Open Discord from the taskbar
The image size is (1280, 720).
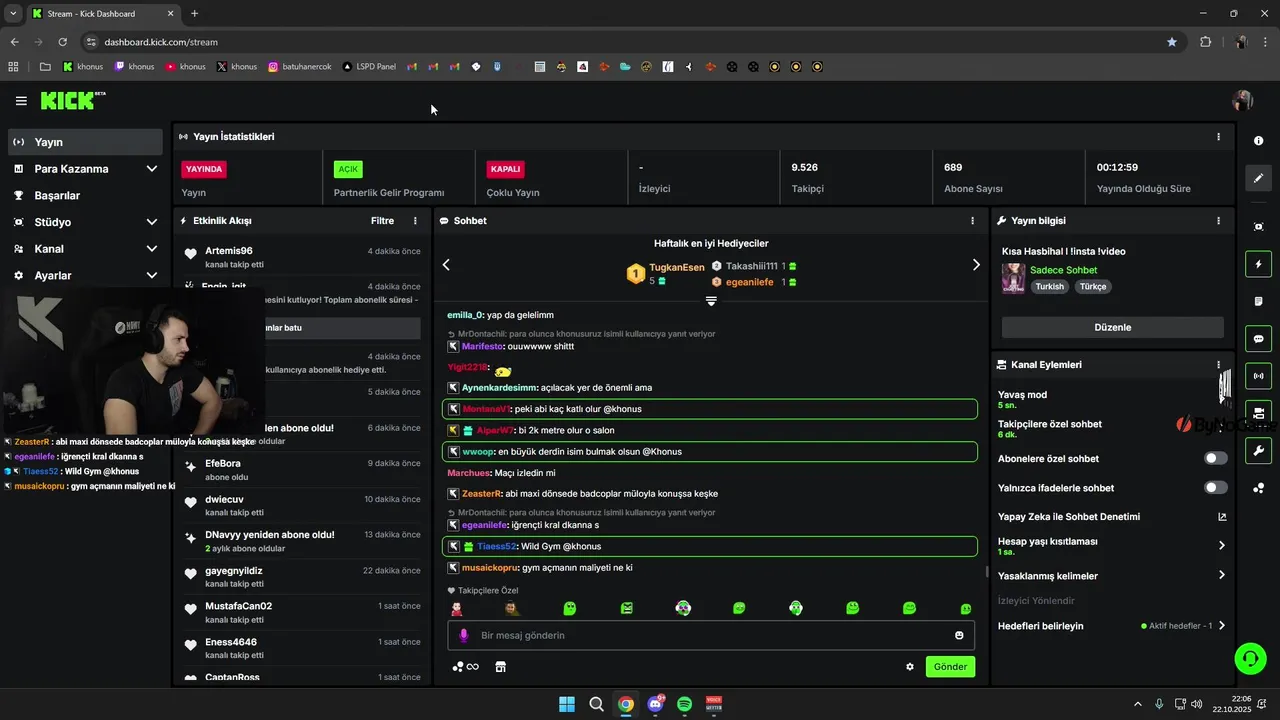pyautogui.click(x=655, y=704)
